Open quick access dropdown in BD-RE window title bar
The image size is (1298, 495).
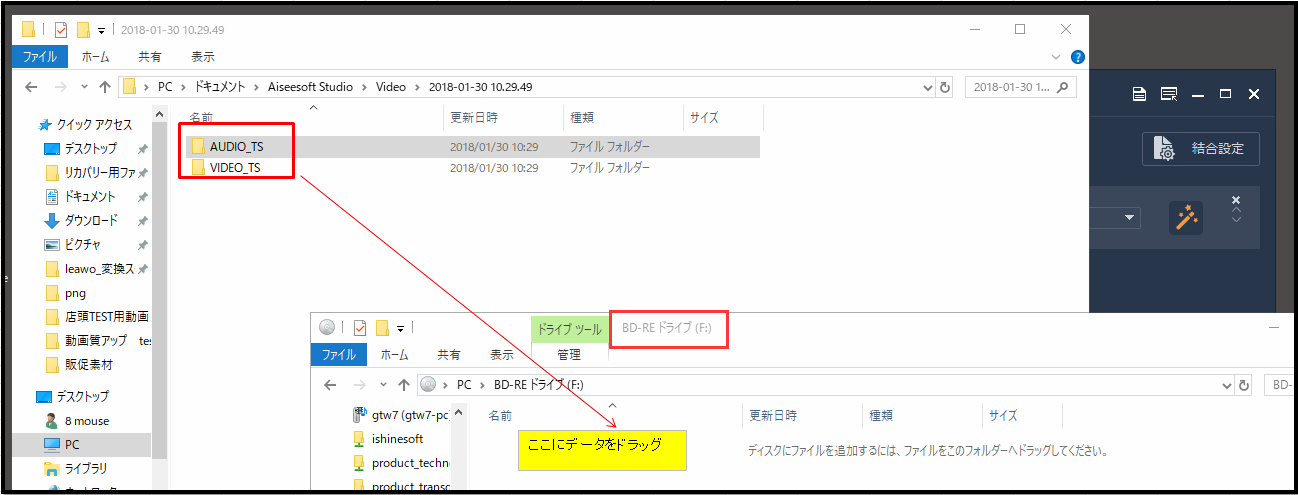402,328
